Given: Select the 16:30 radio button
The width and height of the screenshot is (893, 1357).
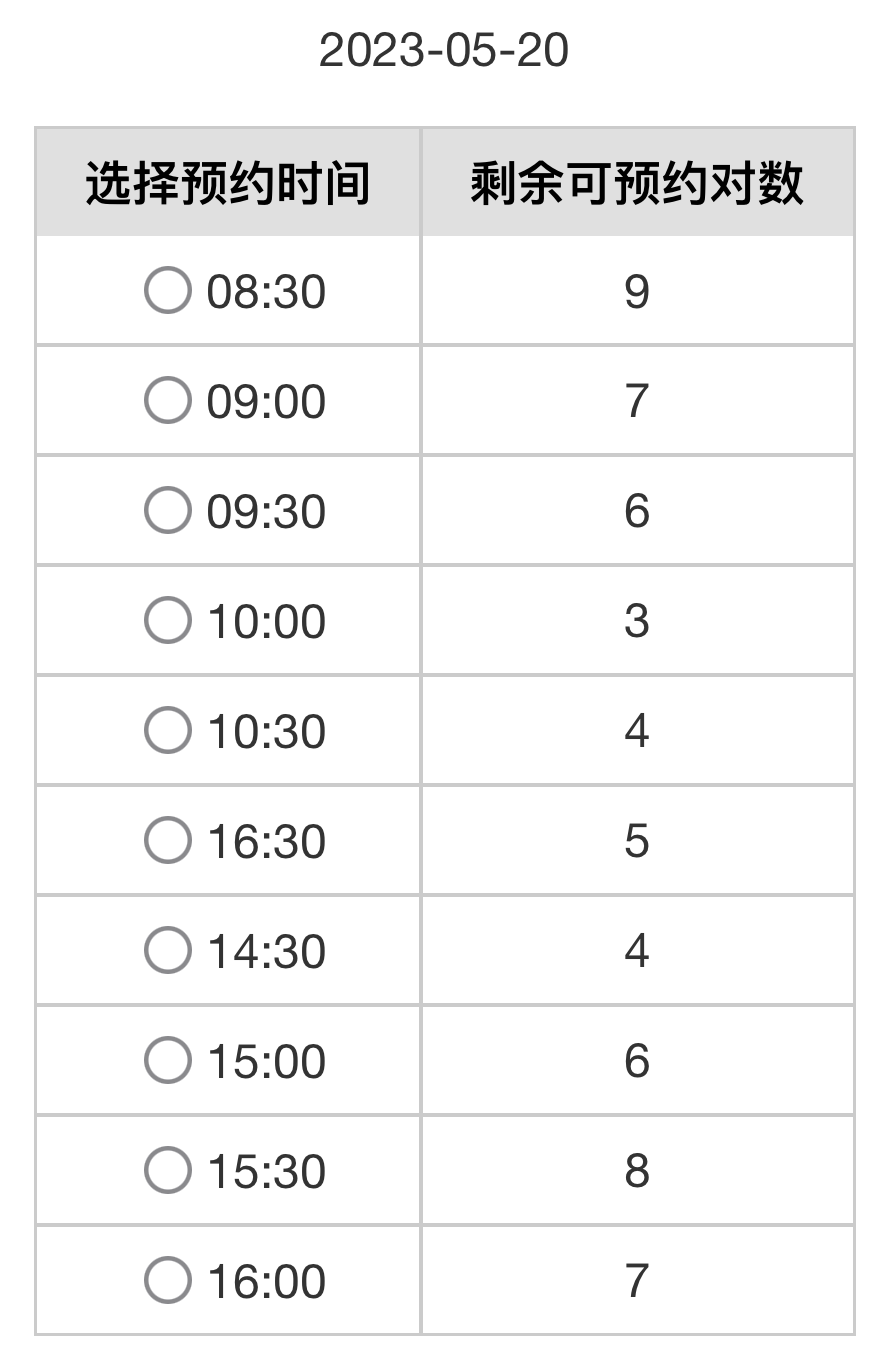Looking at the screenshot, I should point(167,841).
